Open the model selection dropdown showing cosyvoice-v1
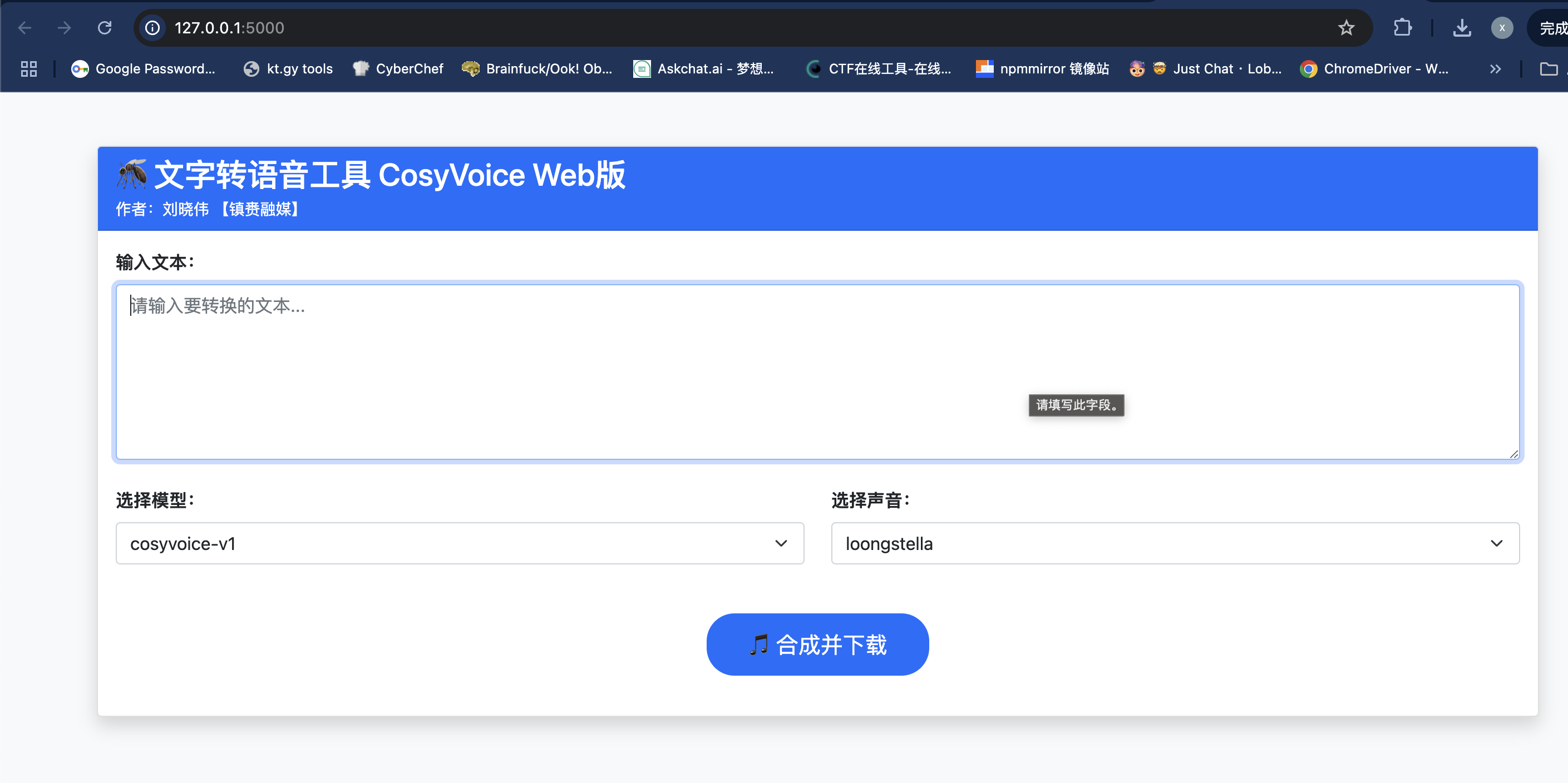Viewport: 1568px width, 783px height. tap(460, 543)
